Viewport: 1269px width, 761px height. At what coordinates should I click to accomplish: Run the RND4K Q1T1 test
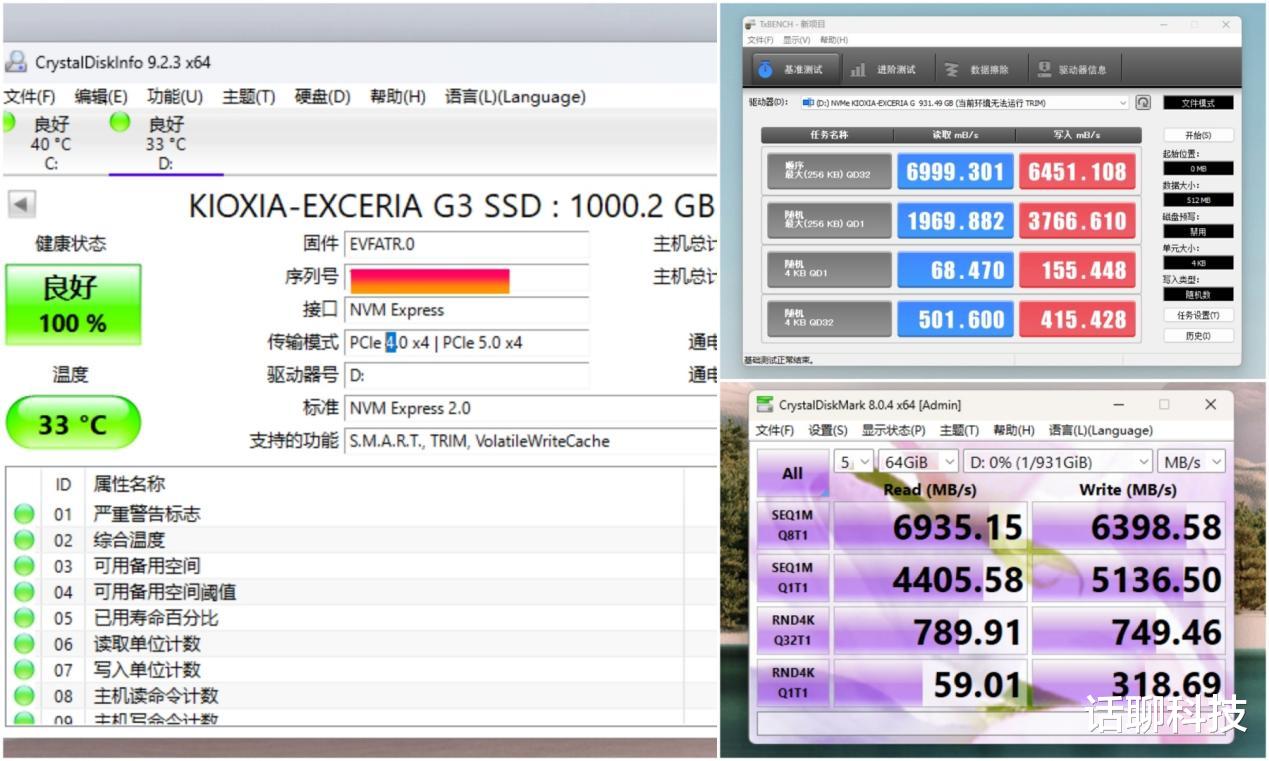tap(792, 683)
